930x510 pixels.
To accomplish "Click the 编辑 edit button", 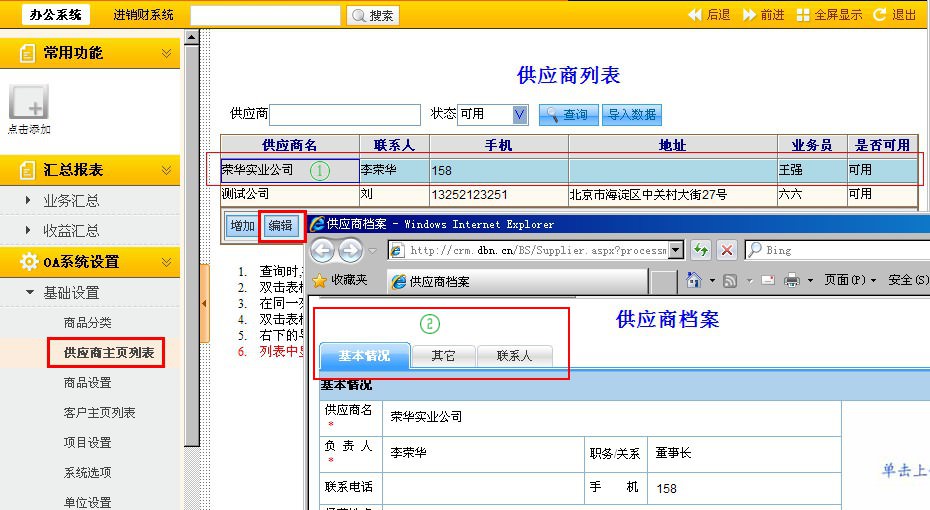I will 280,226.
